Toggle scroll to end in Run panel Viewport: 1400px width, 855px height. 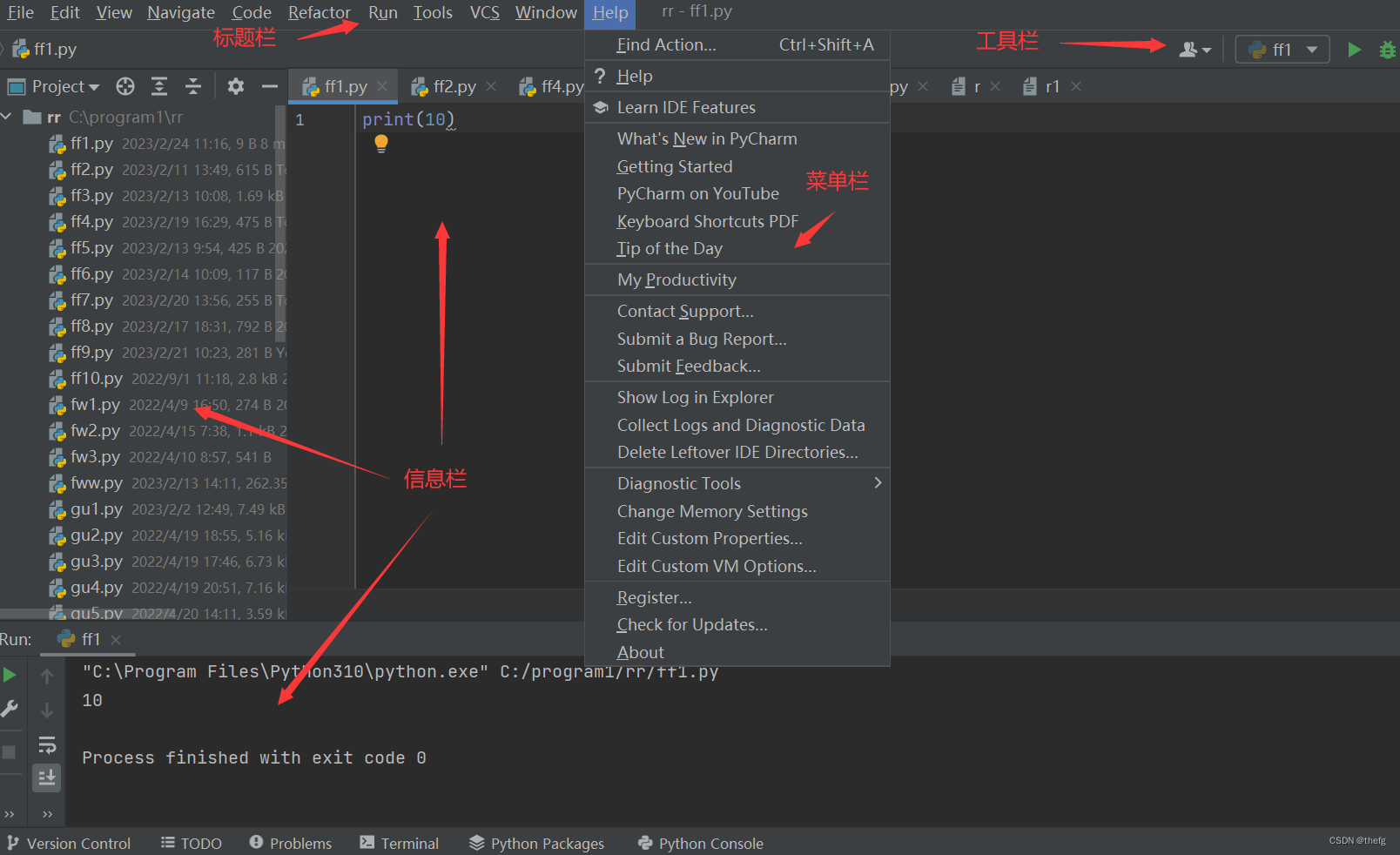point(47,778)
